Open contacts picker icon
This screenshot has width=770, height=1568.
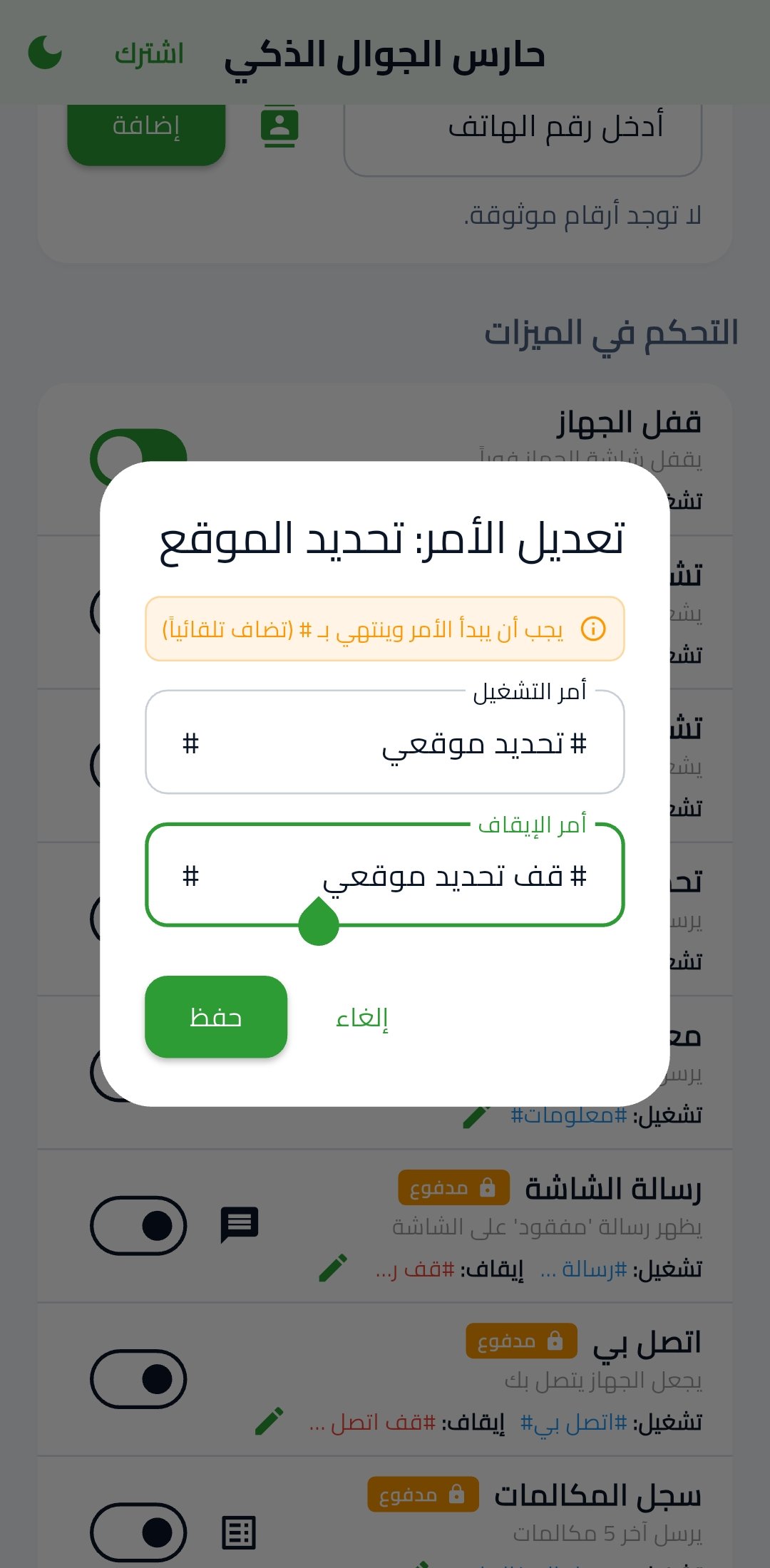(x=279, y=126)
